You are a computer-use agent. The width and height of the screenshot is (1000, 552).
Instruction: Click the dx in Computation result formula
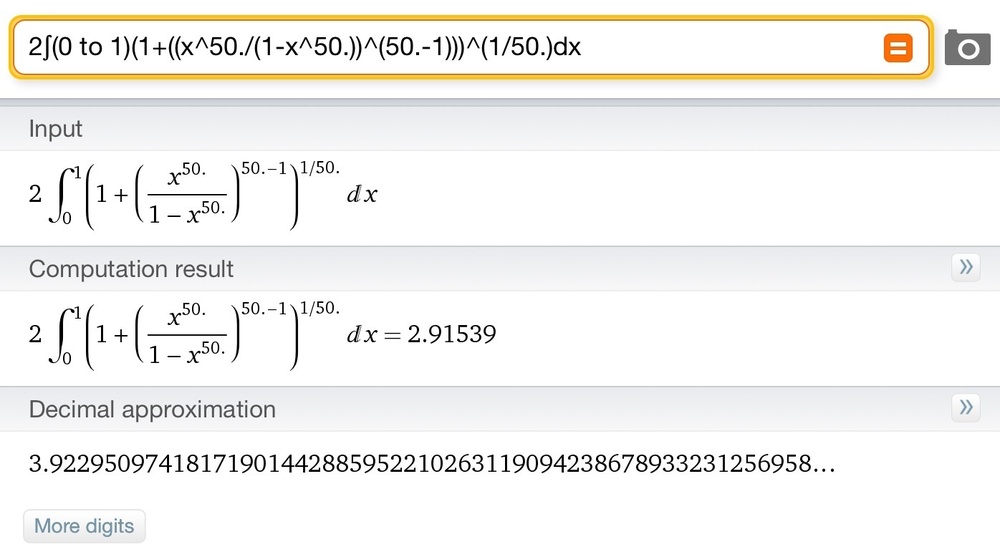pyautogui.click(x=361, y=334)
